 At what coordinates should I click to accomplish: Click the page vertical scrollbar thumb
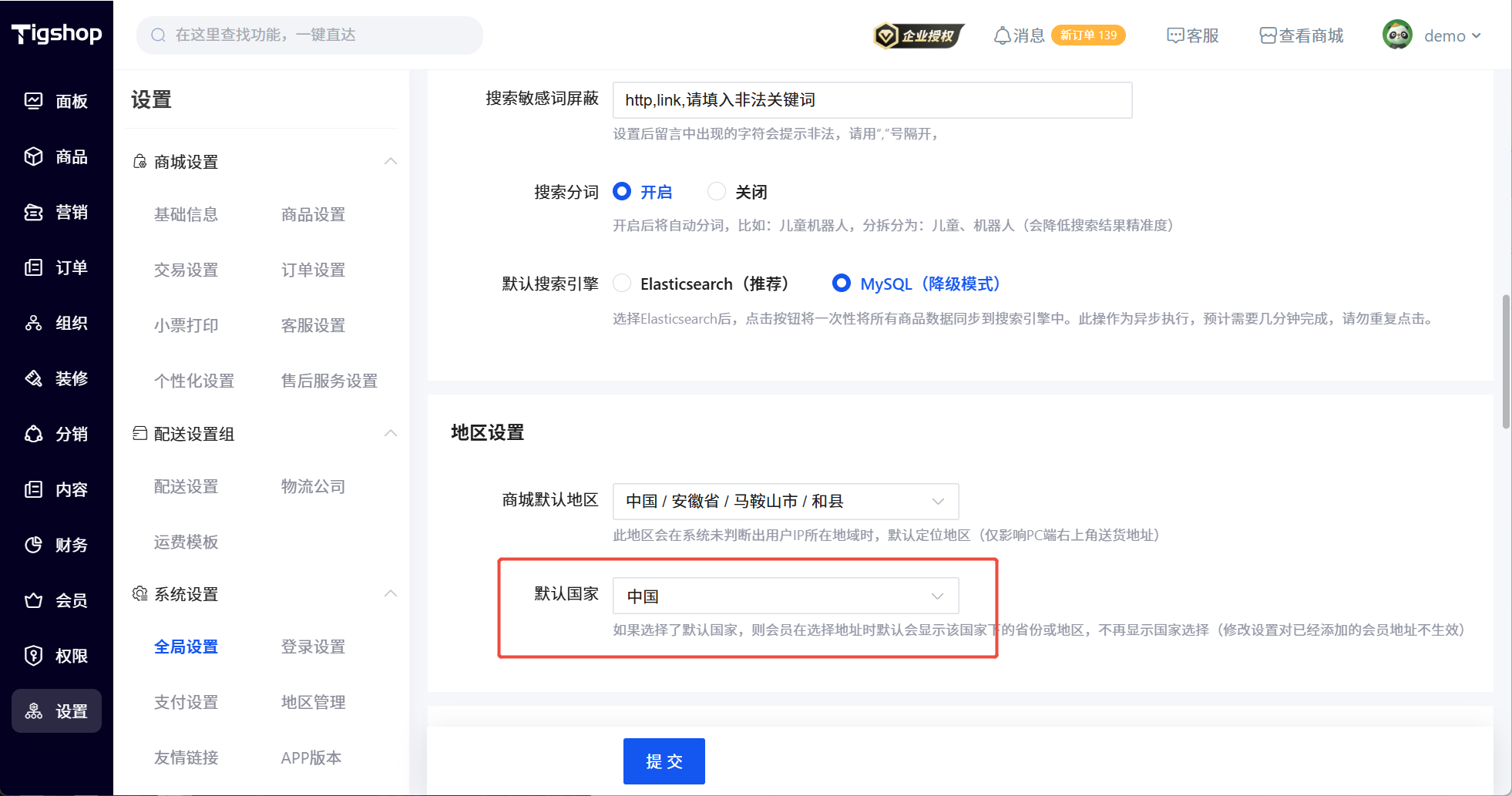coord(1505,362)
